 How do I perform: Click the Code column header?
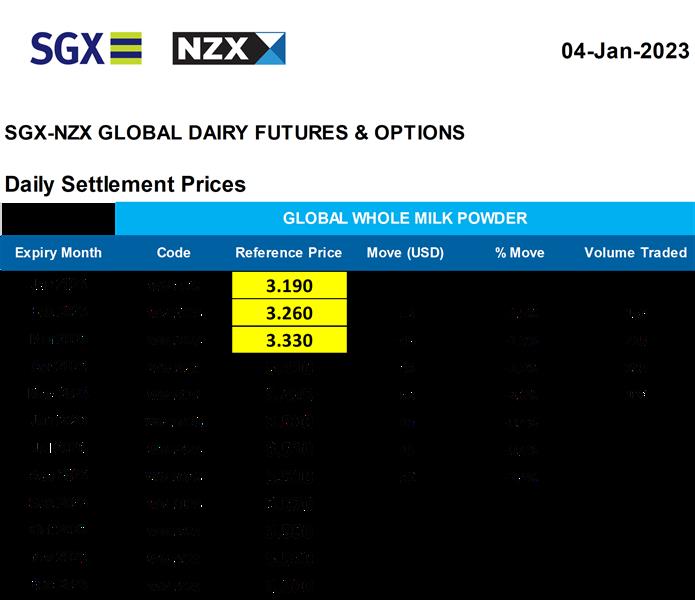173,253
